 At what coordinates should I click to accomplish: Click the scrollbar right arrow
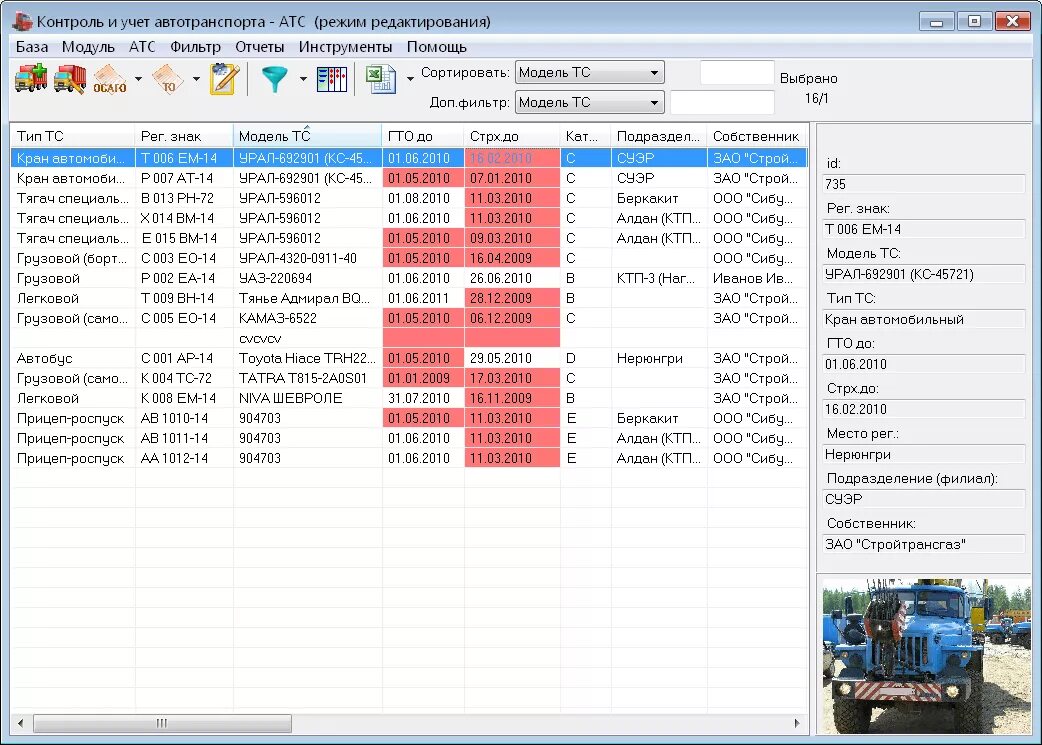797,723
